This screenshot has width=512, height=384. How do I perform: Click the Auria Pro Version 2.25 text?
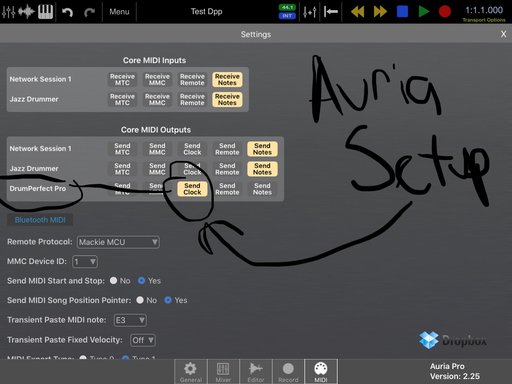point(455,371)
